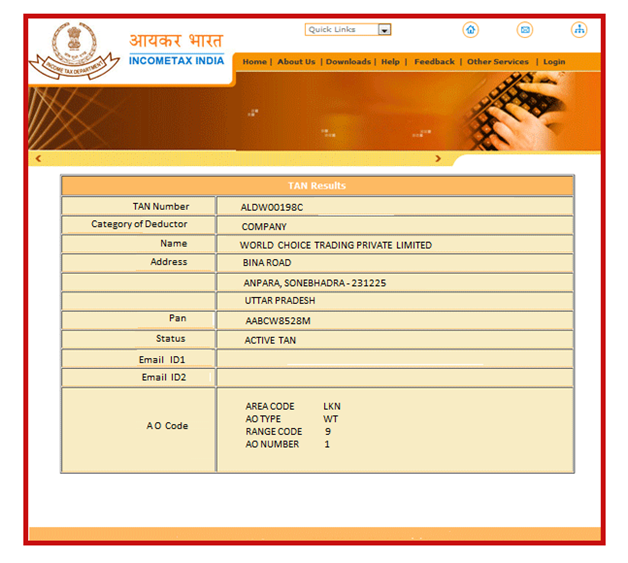Open the Home menu item
The width and height of the screenshot is (628, 563).
tap(254, 62)
